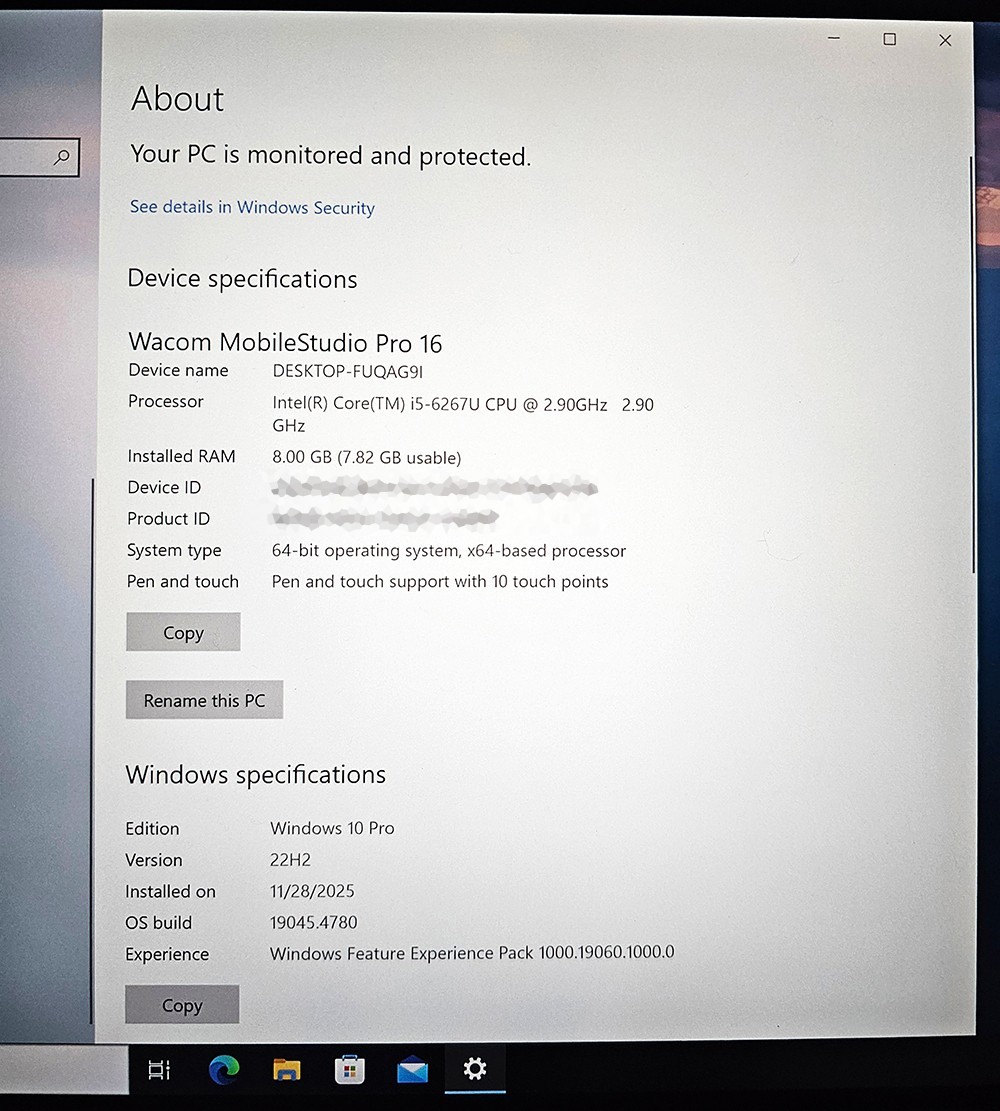1000x1111 pixels.
Task: Select the Intel Core i5-6267U processor text
Action: (x=463, y=414)
